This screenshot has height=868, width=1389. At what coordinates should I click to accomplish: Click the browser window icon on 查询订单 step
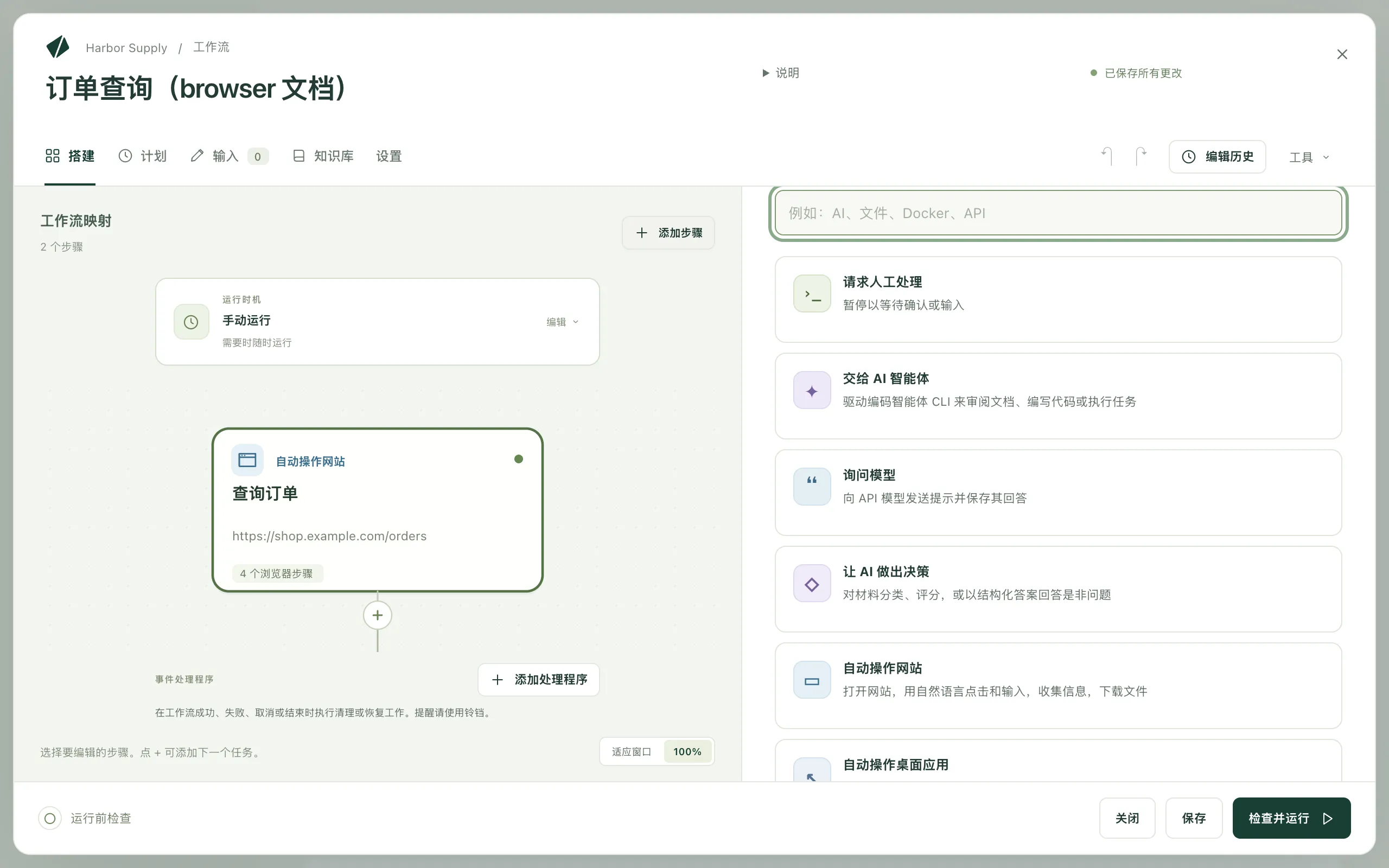coord(247,460)
